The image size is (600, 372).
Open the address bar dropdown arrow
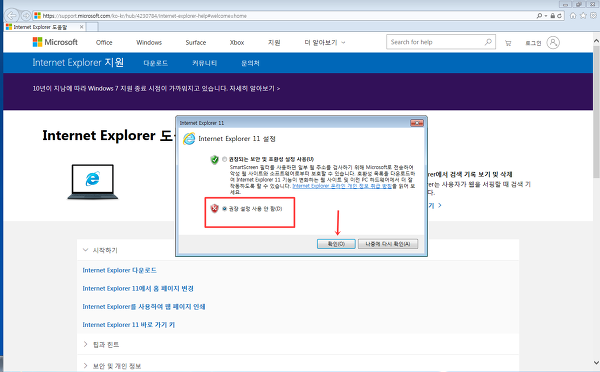(546, 16)
